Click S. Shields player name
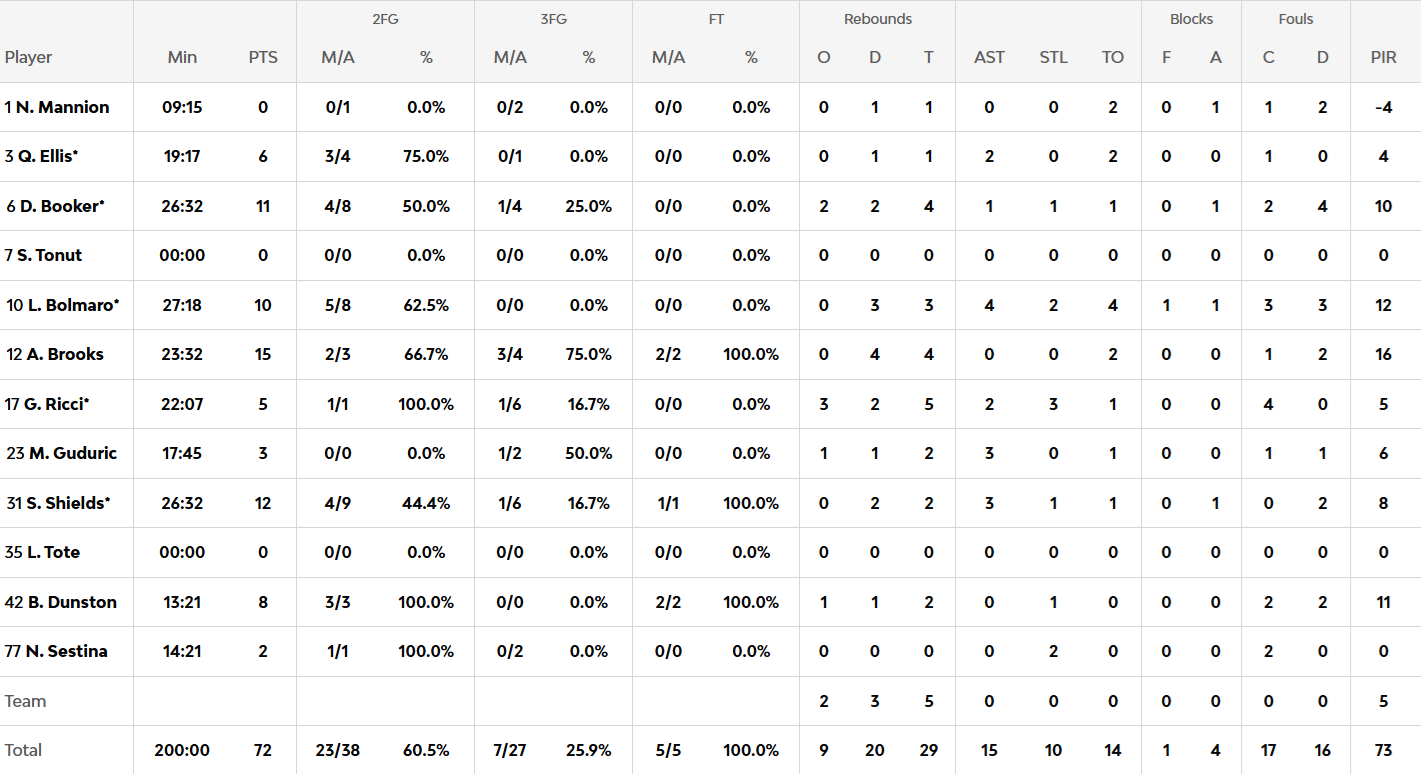This screenshot has width=1421, height=774. 65,503
